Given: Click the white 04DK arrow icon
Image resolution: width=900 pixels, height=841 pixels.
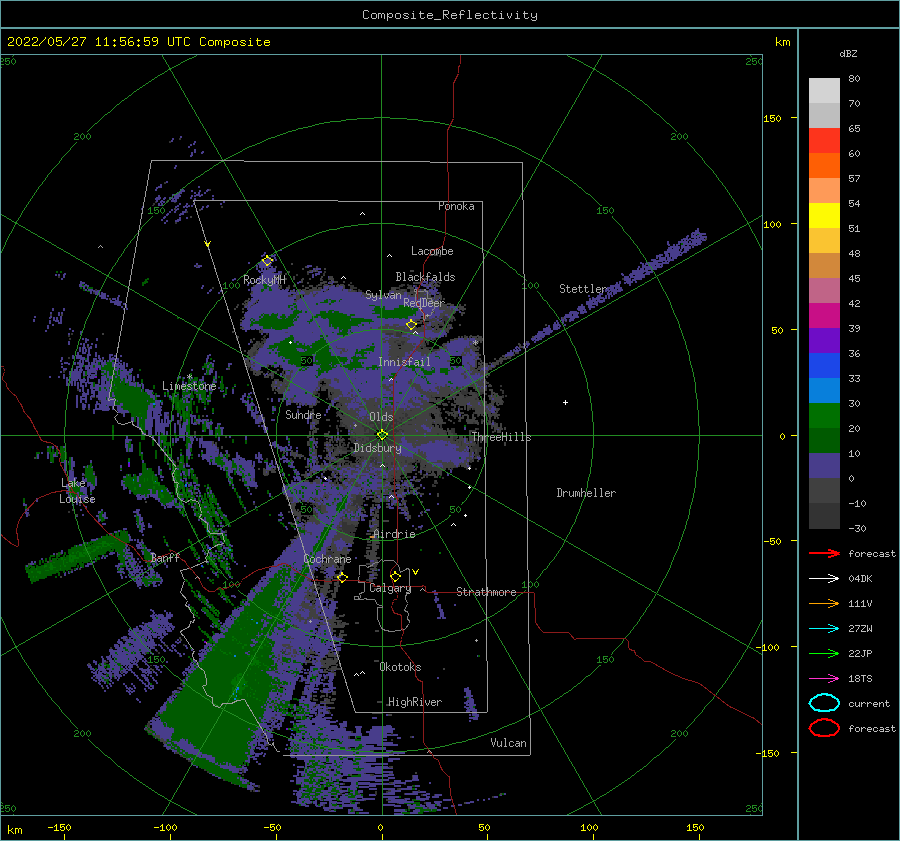Looking at the screenshot, I should click(x=824, y=579).
